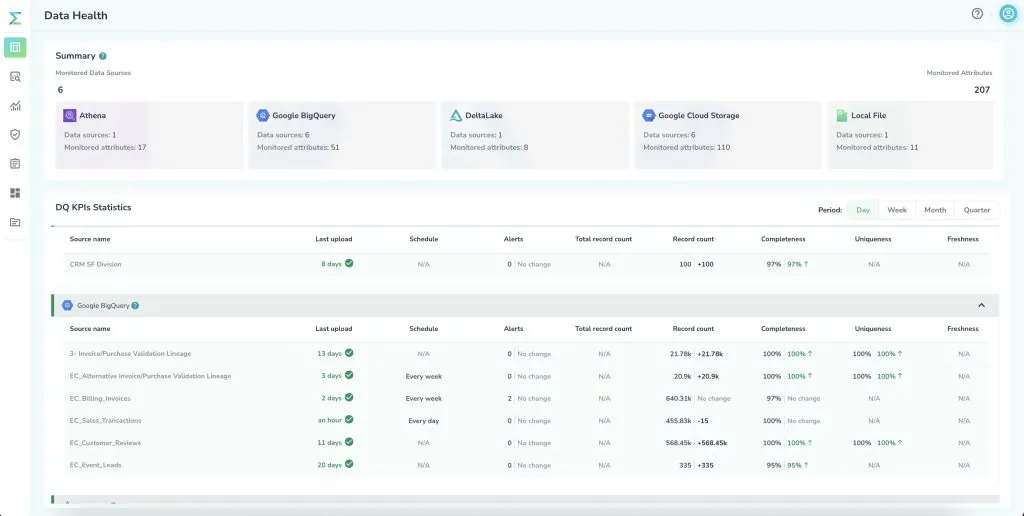
Task: Open the analytics chart icon in sidebar
Action: pyautogui.click(x=15, y=106)
